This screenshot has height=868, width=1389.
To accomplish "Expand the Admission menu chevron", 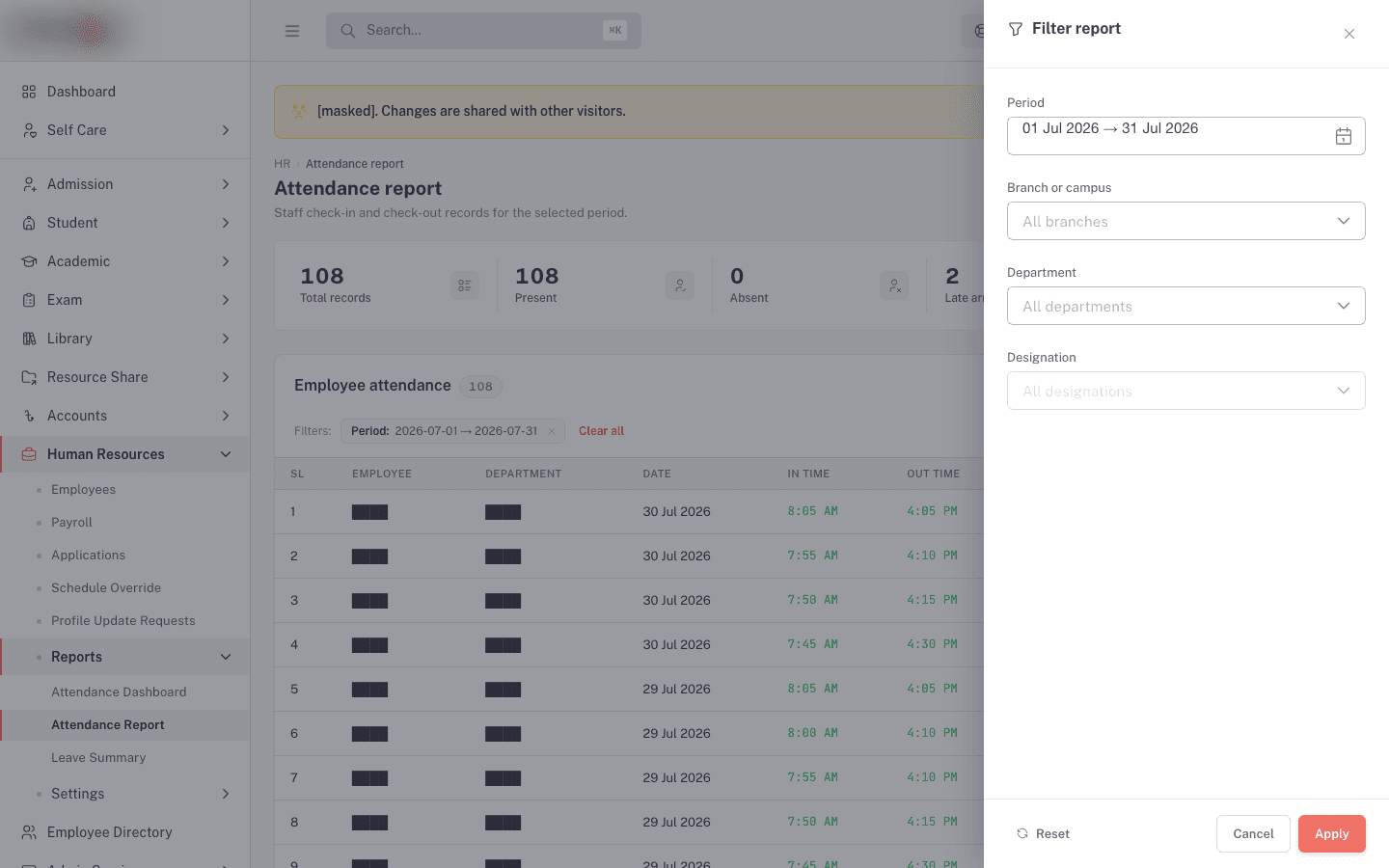I will point(226,184).
